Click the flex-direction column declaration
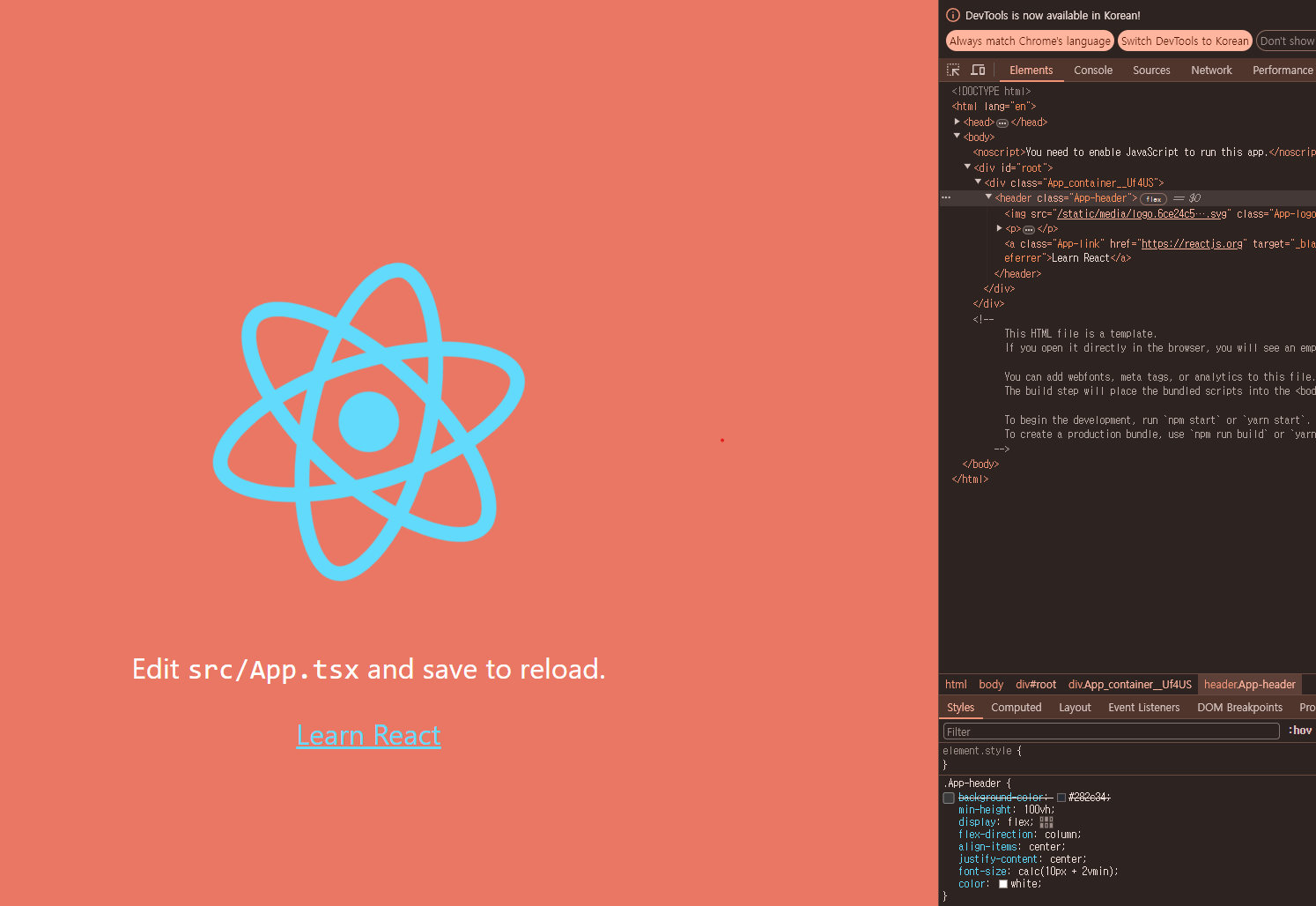Screen dimensions: 1316x906 (x=1020, y=834)
